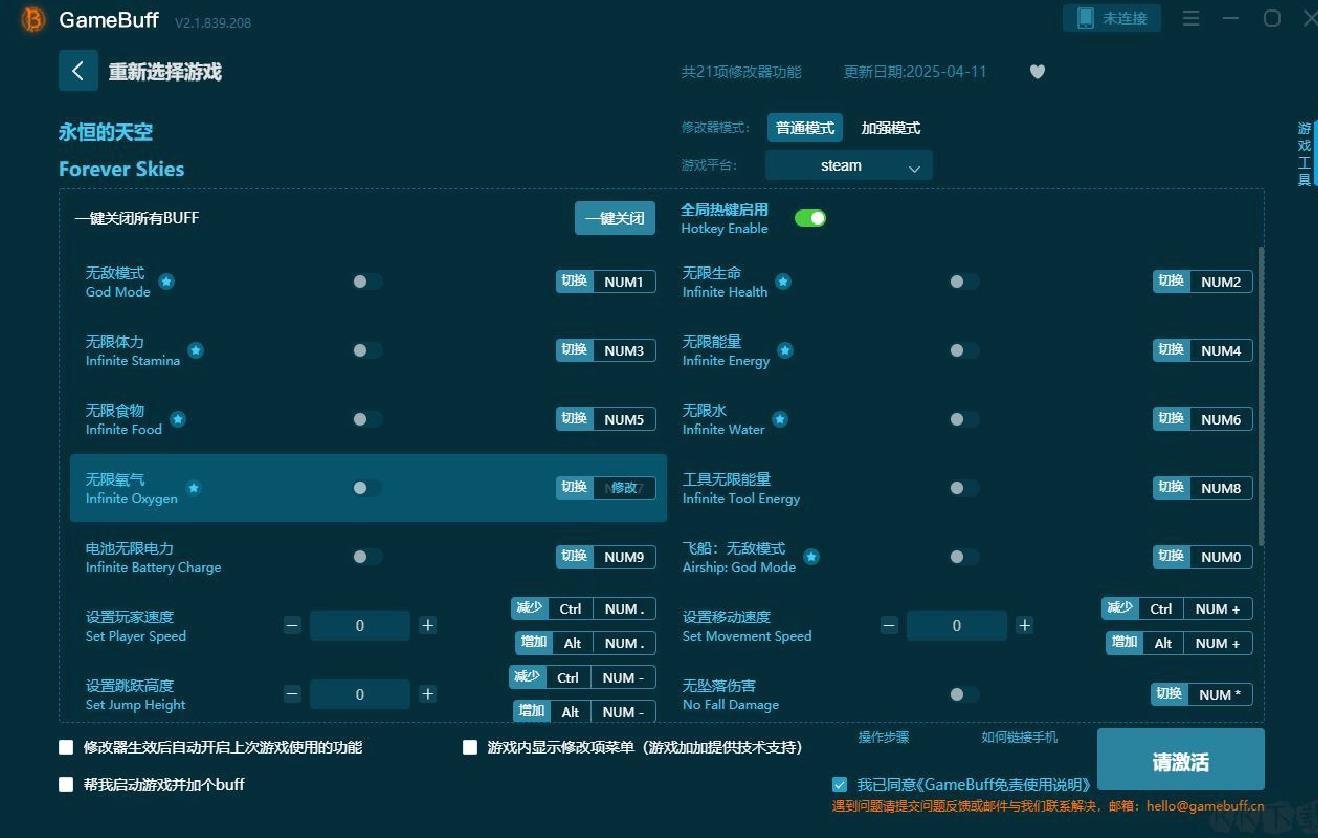Click the GameBuff logo icon

pos(33,19)
